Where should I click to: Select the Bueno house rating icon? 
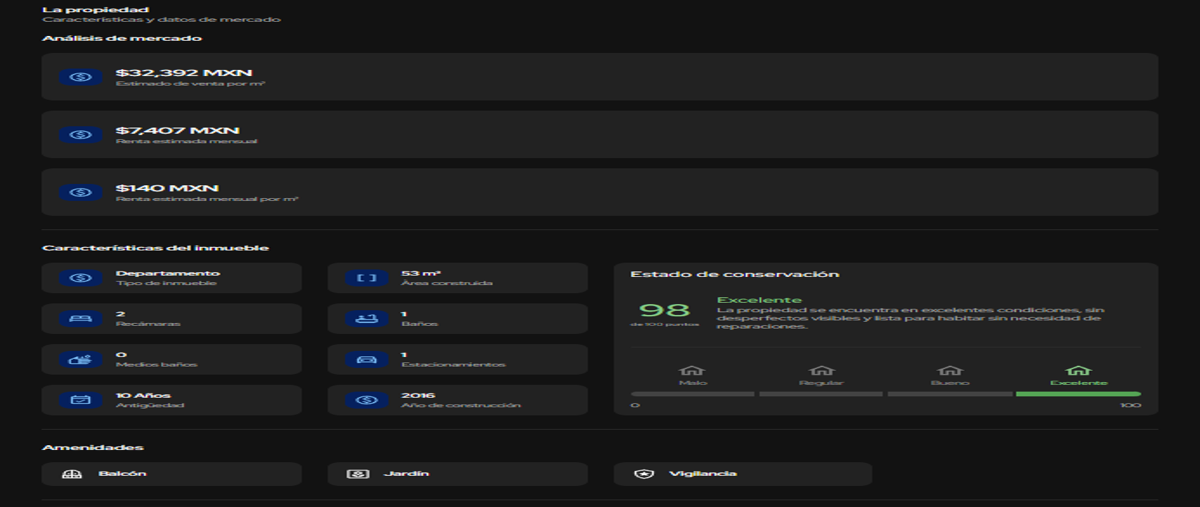950,370
